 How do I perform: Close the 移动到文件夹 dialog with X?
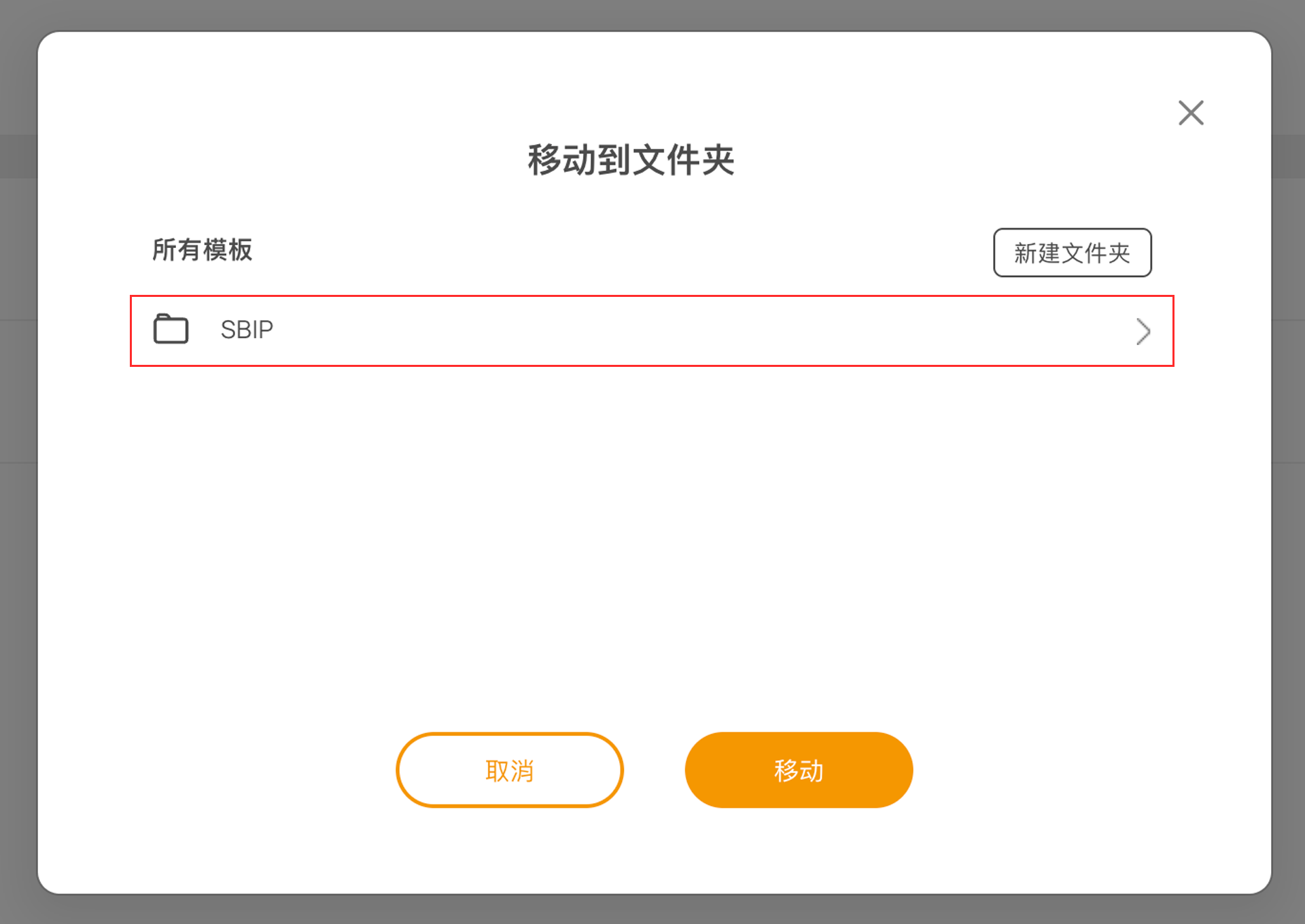1191,113
